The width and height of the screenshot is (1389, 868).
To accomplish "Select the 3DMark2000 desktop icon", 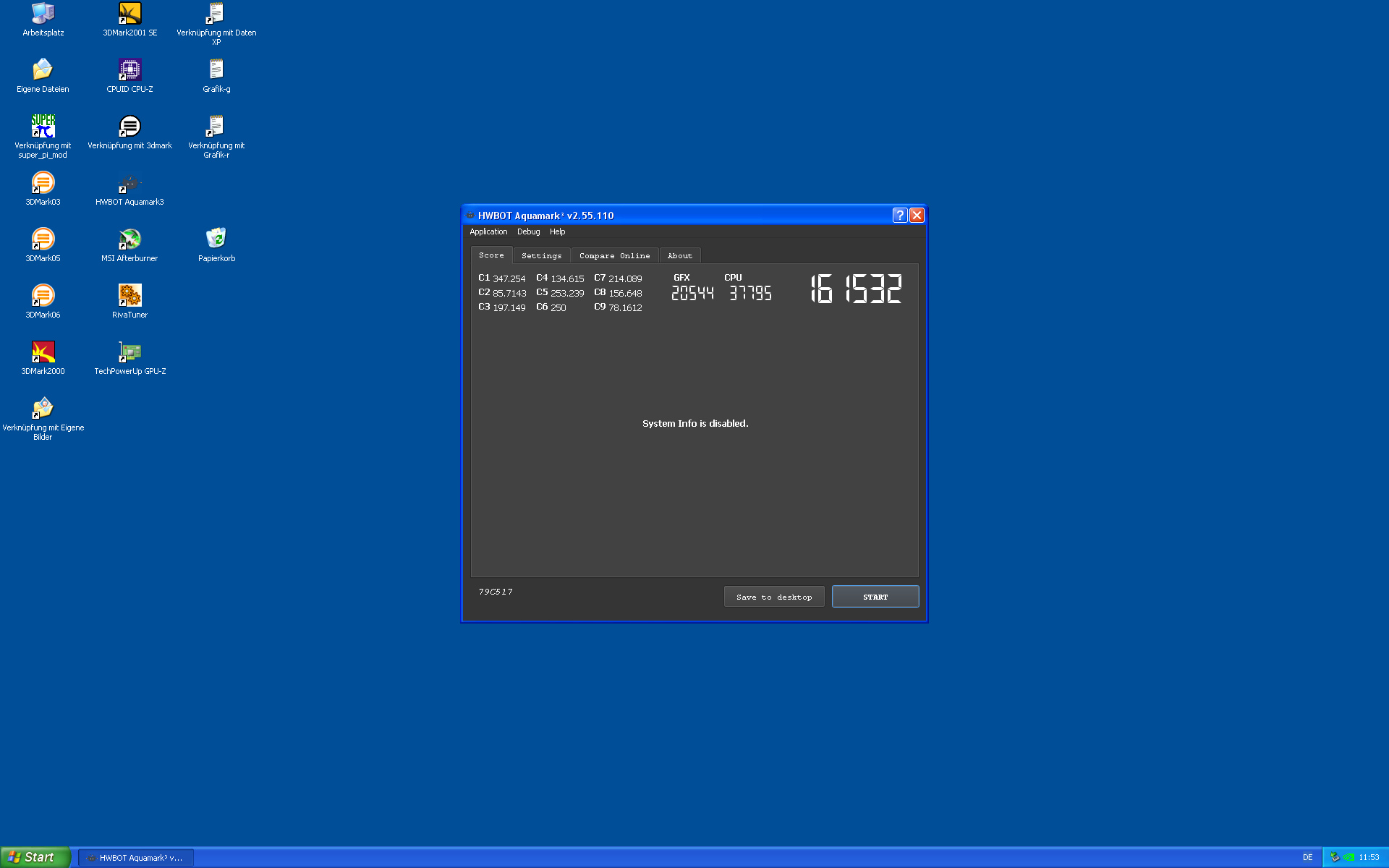I will 43,358.
